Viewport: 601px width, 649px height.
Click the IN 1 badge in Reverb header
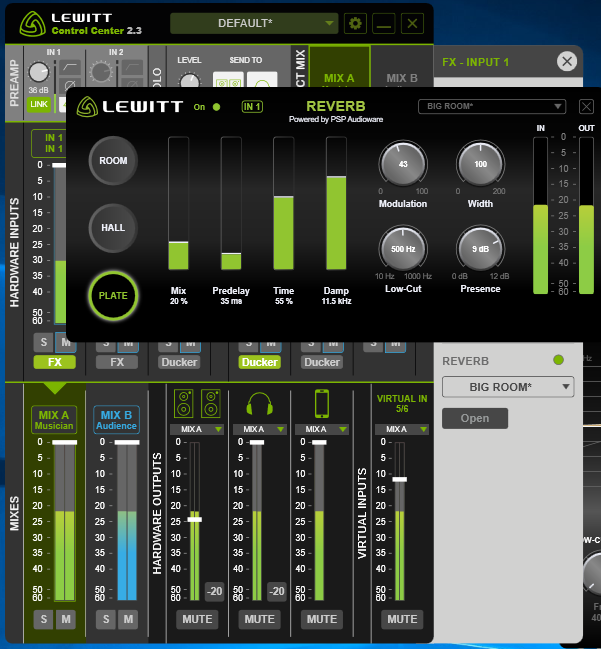[252, 107]
